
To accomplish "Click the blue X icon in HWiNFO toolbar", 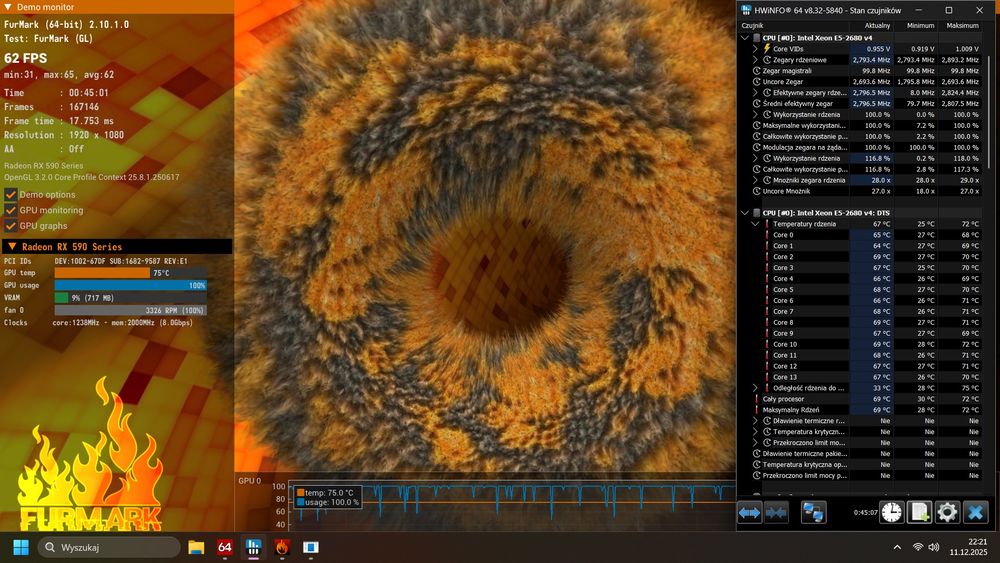I will (975, 513).
